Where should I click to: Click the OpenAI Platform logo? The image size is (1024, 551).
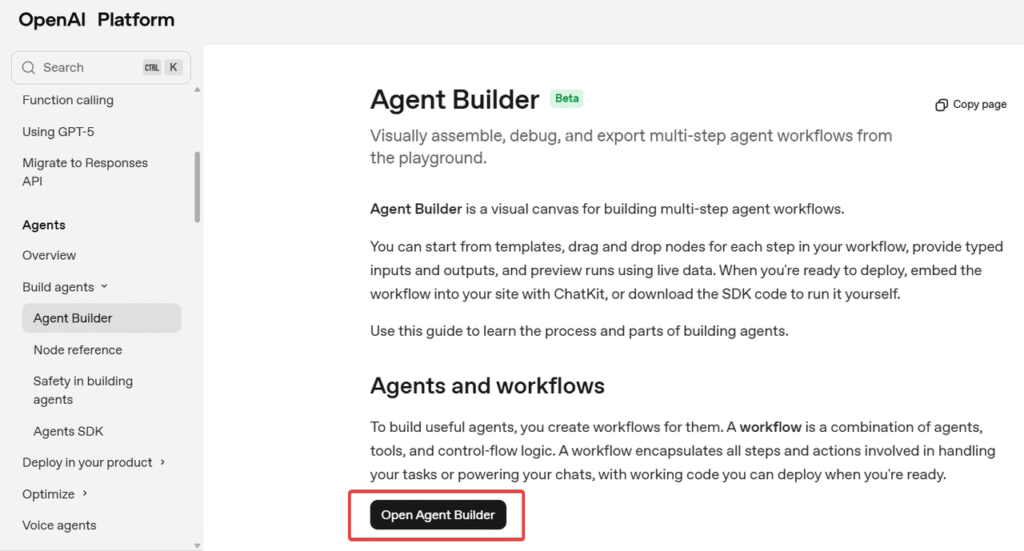(96, 20)
